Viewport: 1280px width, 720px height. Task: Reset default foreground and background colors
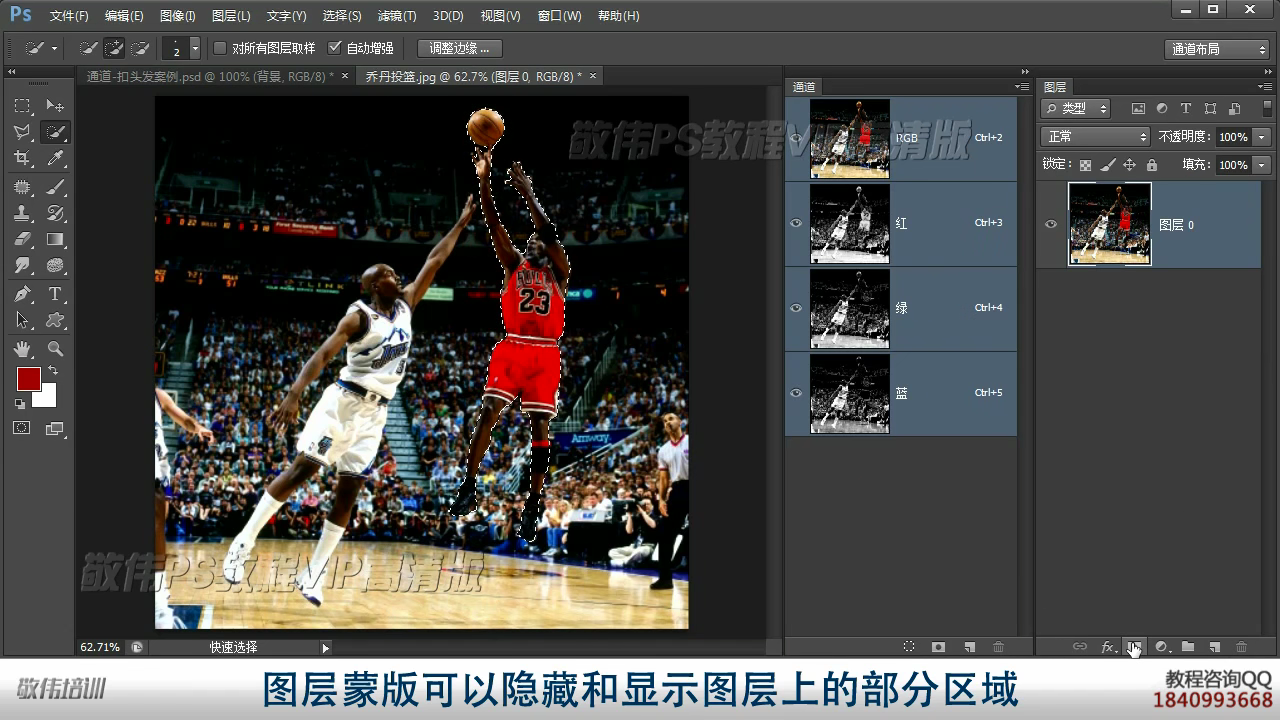point(20,404)
